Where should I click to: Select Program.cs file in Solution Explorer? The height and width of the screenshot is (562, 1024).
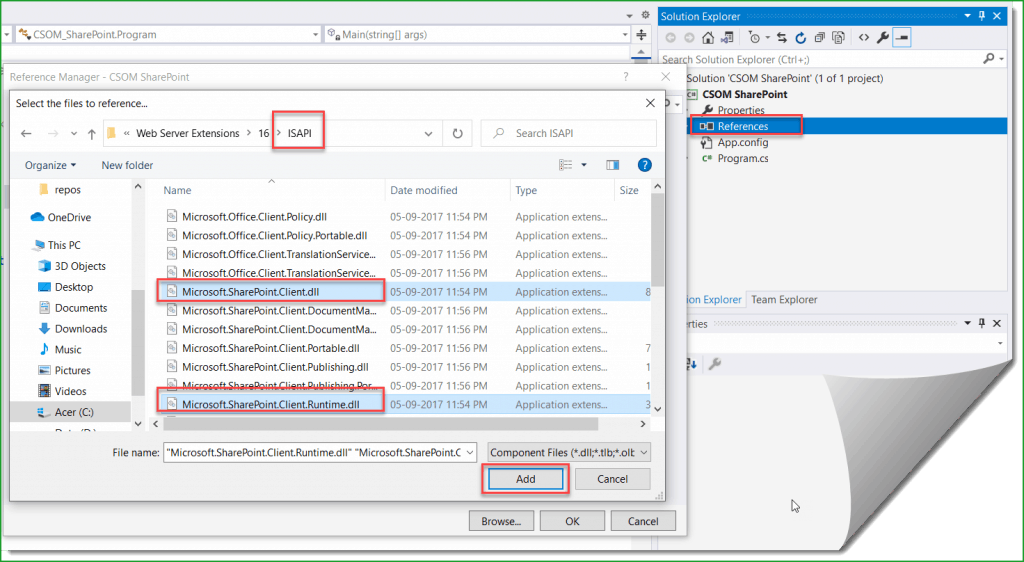[x=743, y=158]
